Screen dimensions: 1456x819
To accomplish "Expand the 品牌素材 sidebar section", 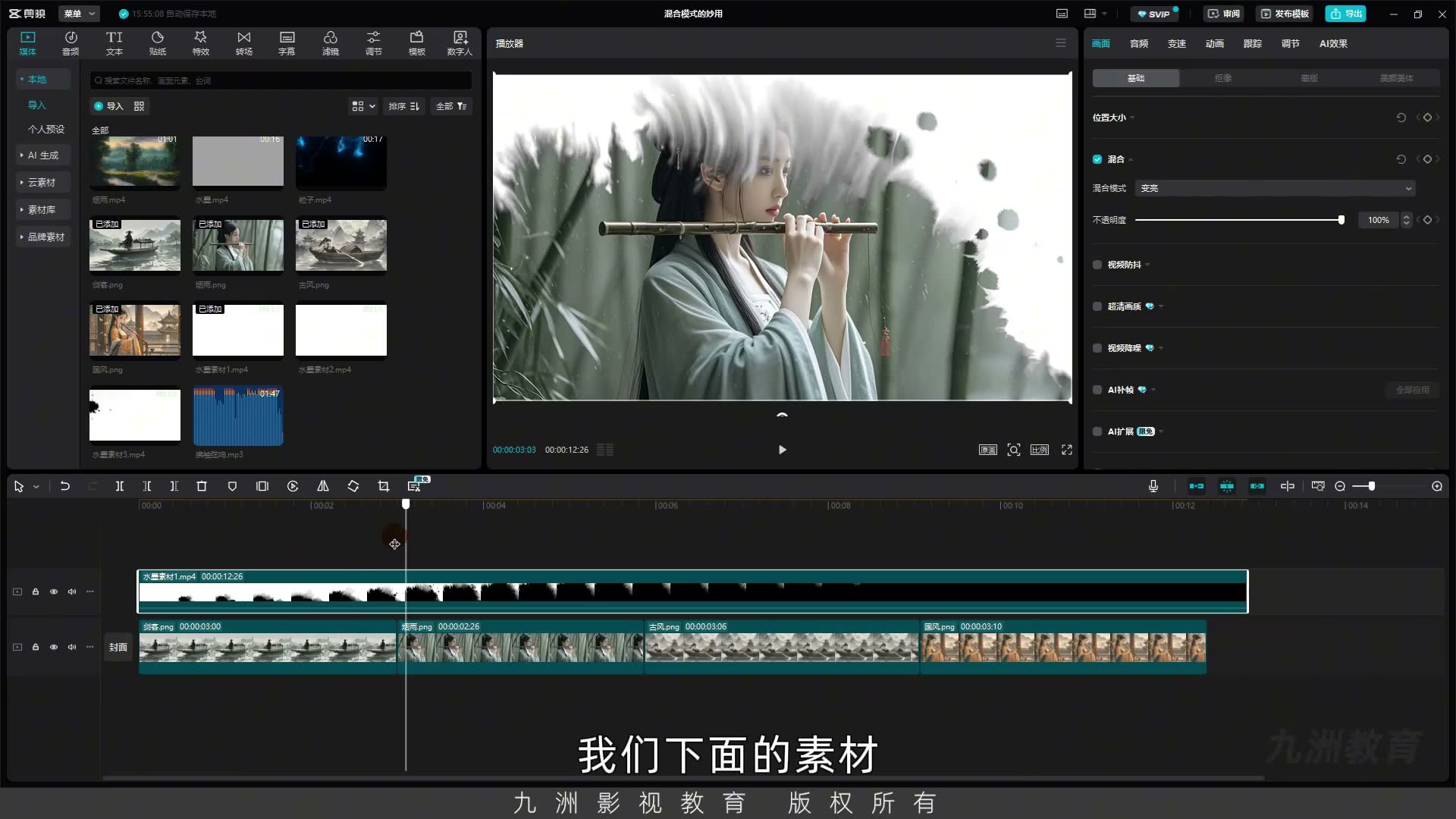I will point(43,237).
